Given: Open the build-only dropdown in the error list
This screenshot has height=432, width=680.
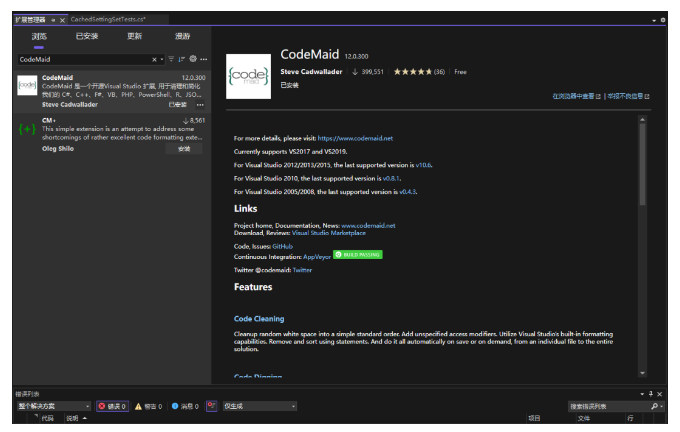Looking at the screenshot, I should (259, 406).
